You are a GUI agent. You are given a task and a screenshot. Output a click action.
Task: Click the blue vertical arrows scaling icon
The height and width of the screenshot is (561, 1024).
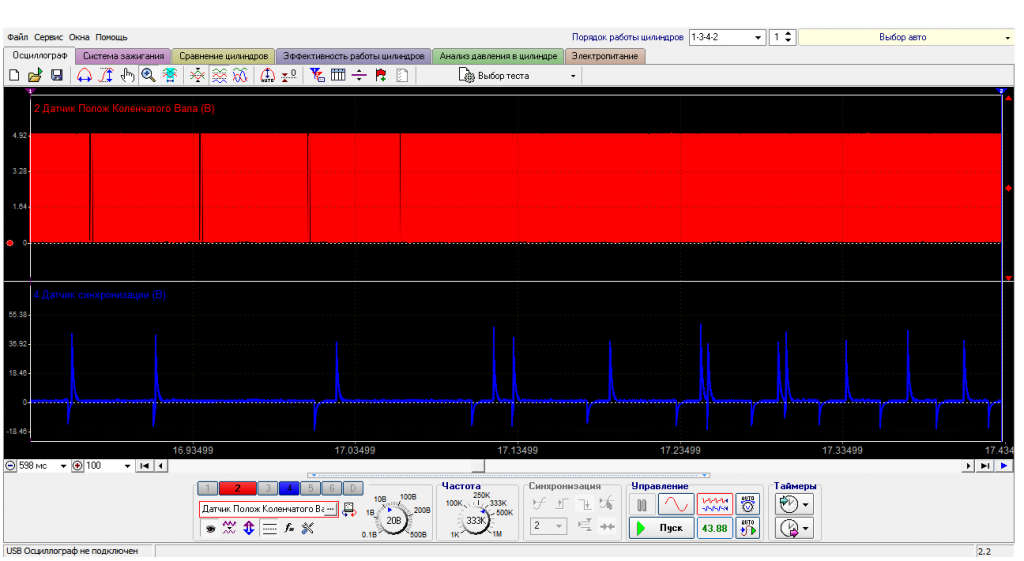point(249,528)
